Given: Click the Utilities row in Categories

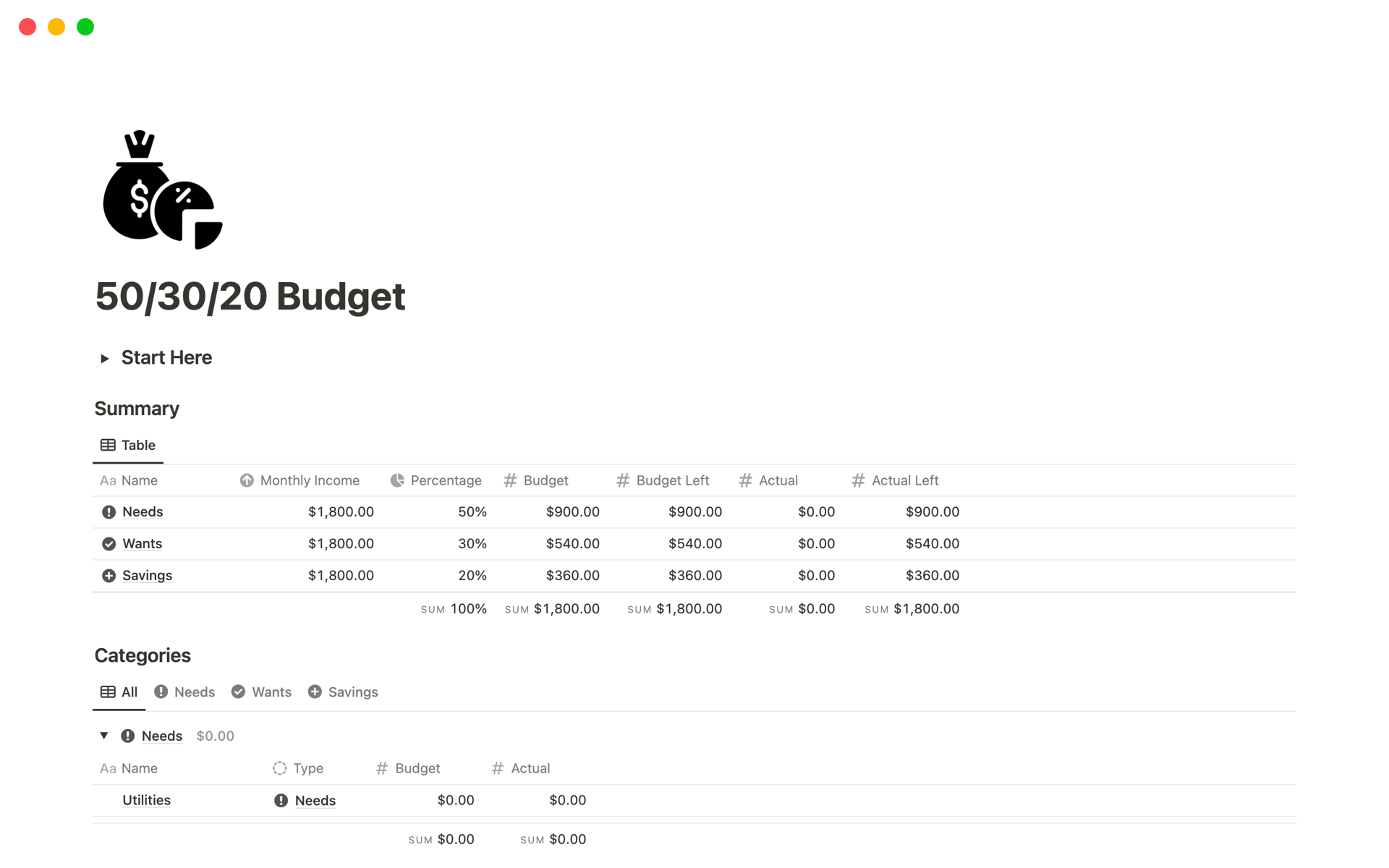Looking at the screenshot, I should [147, 800].
